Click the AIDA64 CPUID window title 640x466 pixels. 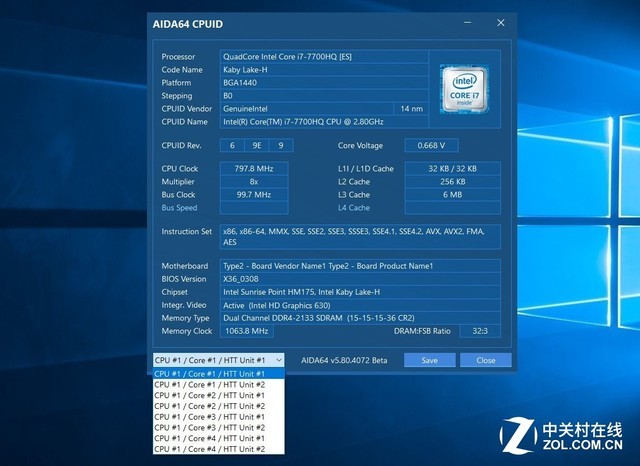[188, 24]
